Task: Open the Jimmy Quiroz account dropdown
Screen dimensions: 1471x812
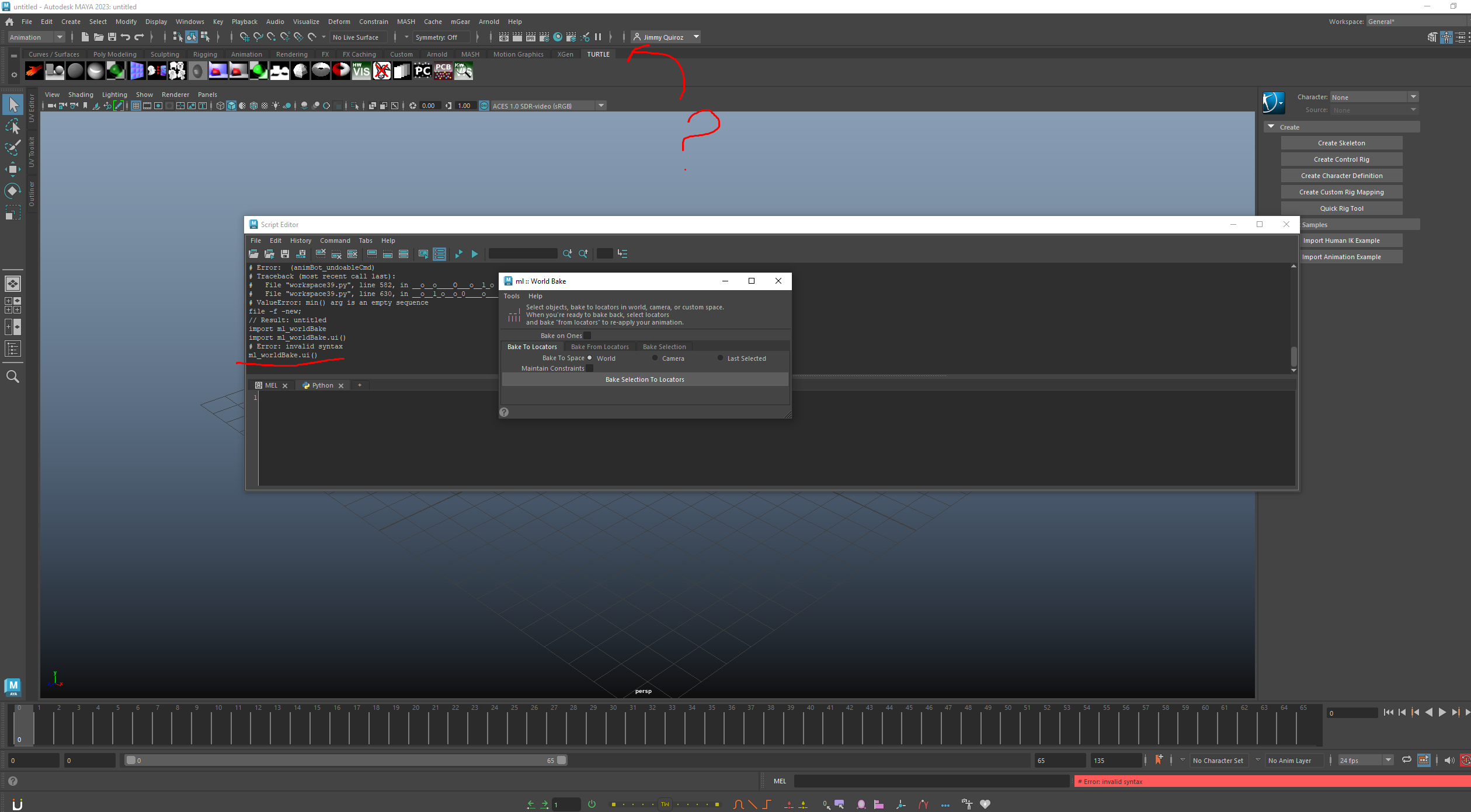Action: point(666,37)
